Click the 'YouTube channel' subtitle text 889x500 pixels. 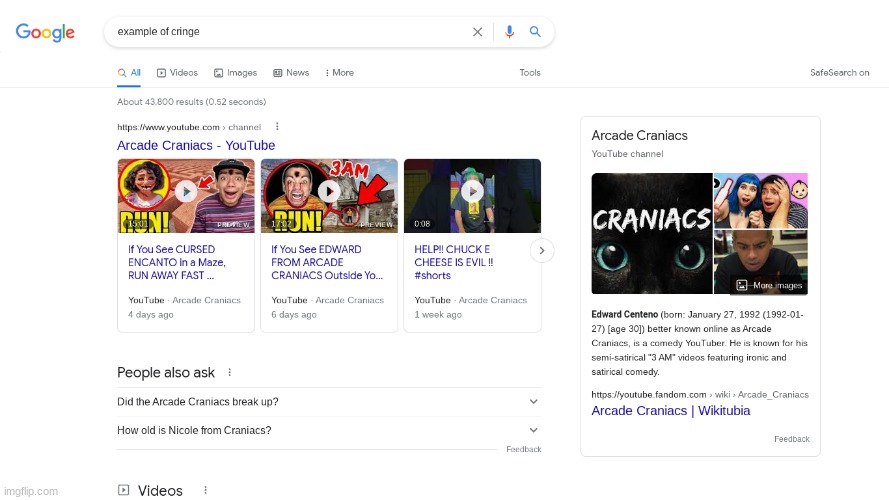[x=627, y=154]
